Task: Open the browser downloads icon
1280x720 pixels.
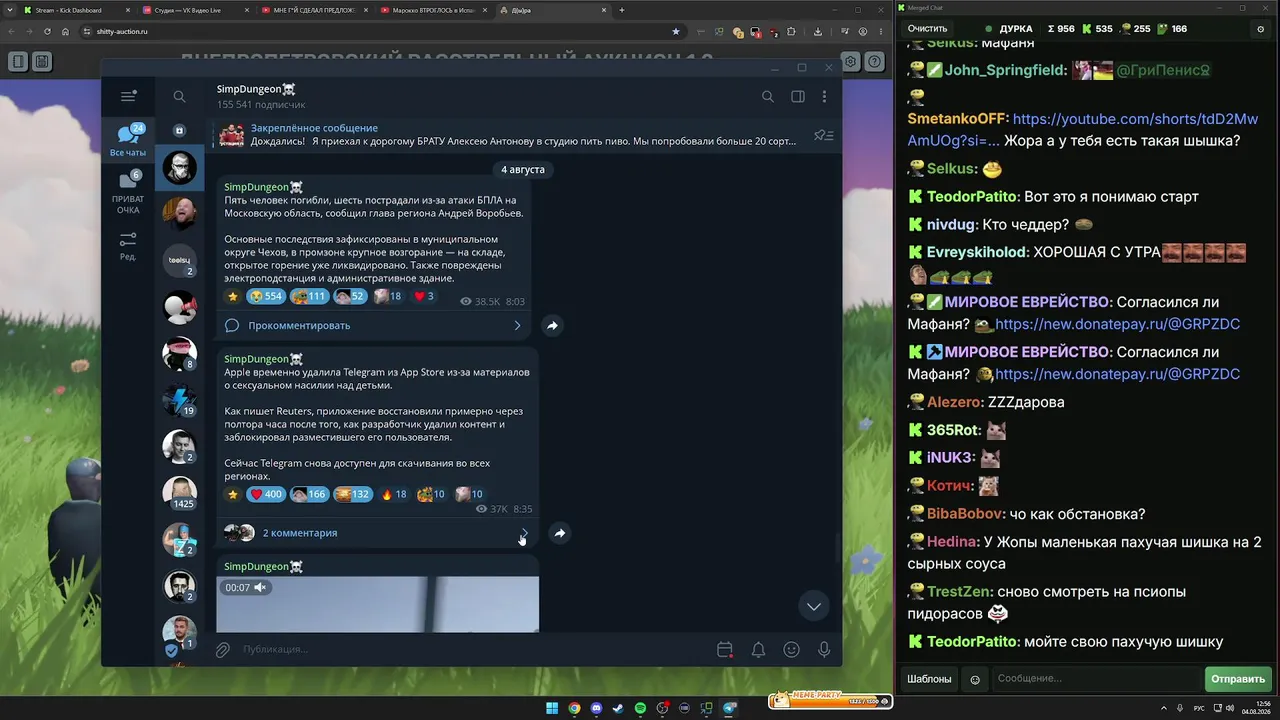Action: click(x=817, y=32)
